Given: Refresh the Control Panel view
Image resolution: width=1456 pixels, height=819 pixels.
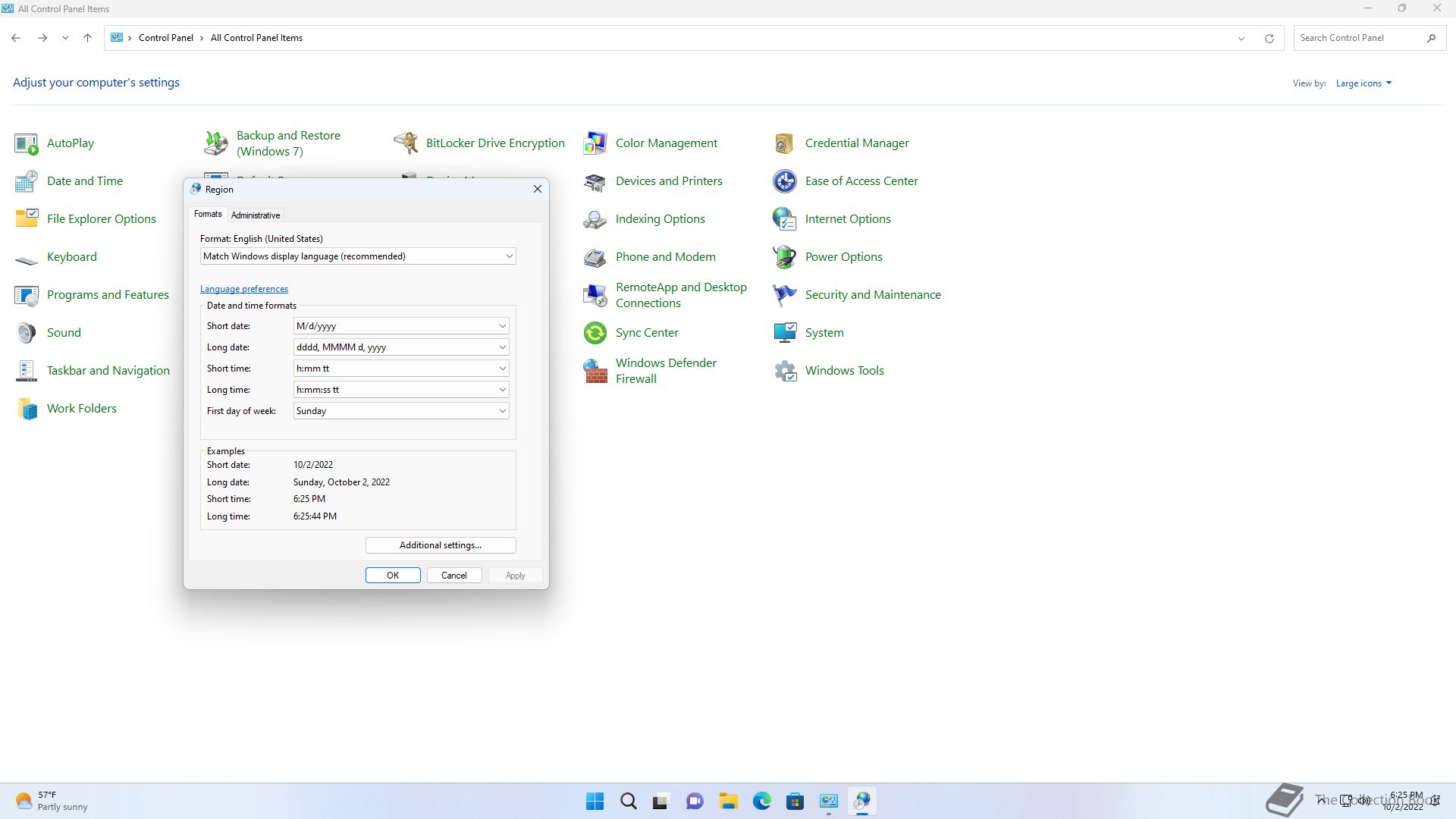Looking at the screenshot, I should coord(1269,38).
